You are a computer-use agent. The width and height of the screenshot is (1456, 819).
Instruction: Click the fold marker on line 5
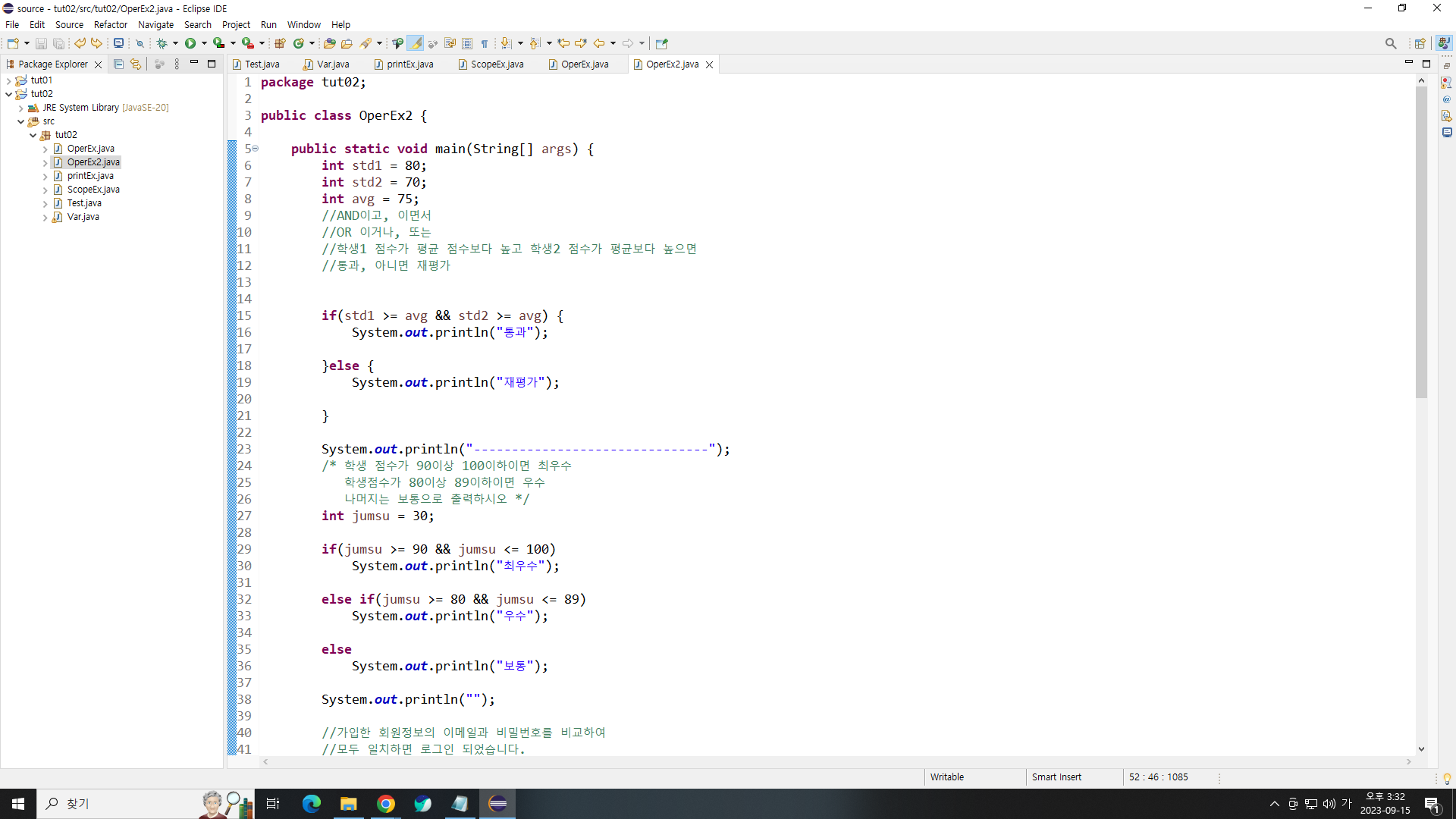click(256, 149)
